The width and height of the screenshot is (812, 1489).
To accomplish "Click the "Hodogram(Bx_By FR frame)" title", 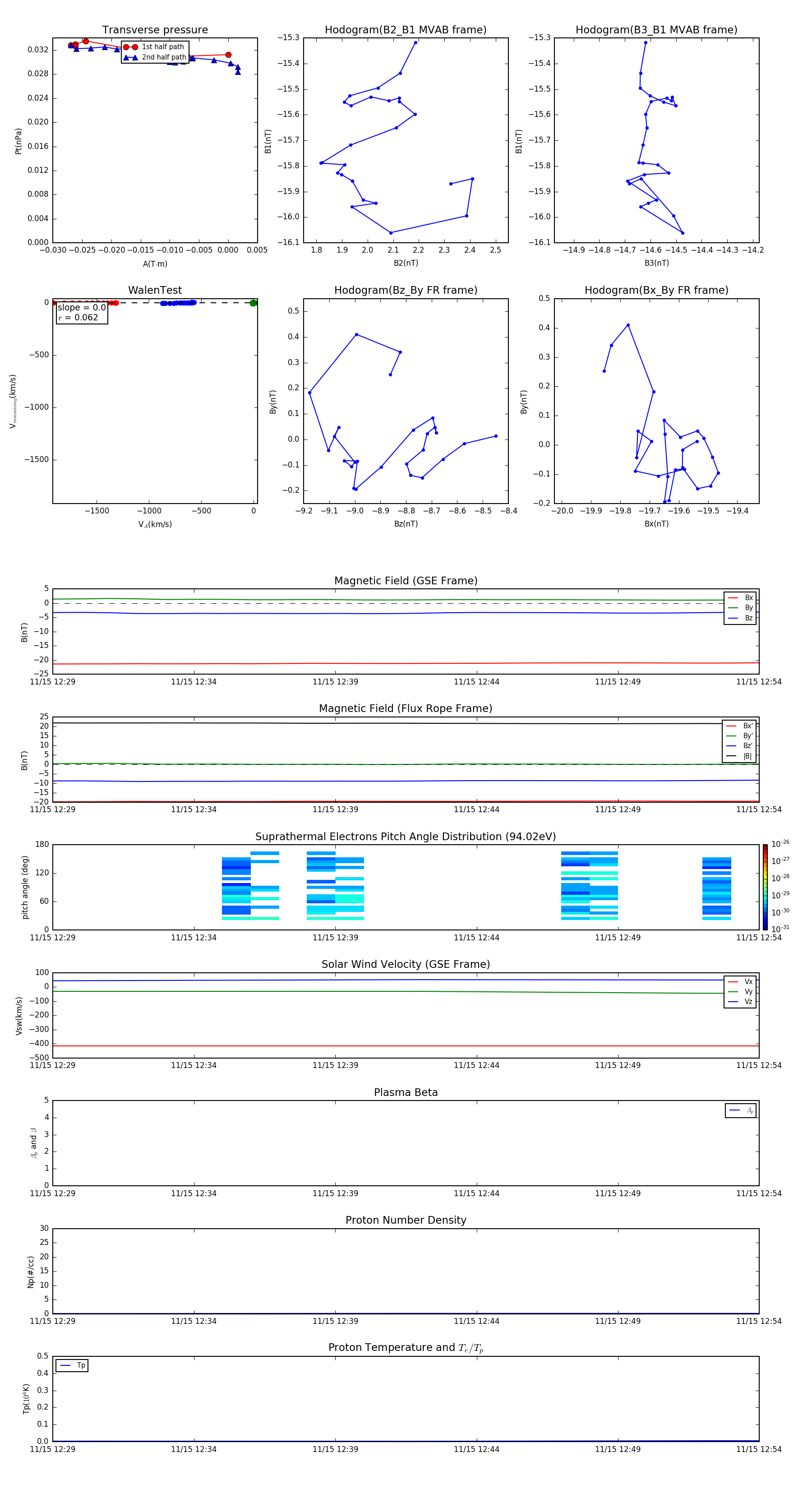I will [656, 290].
